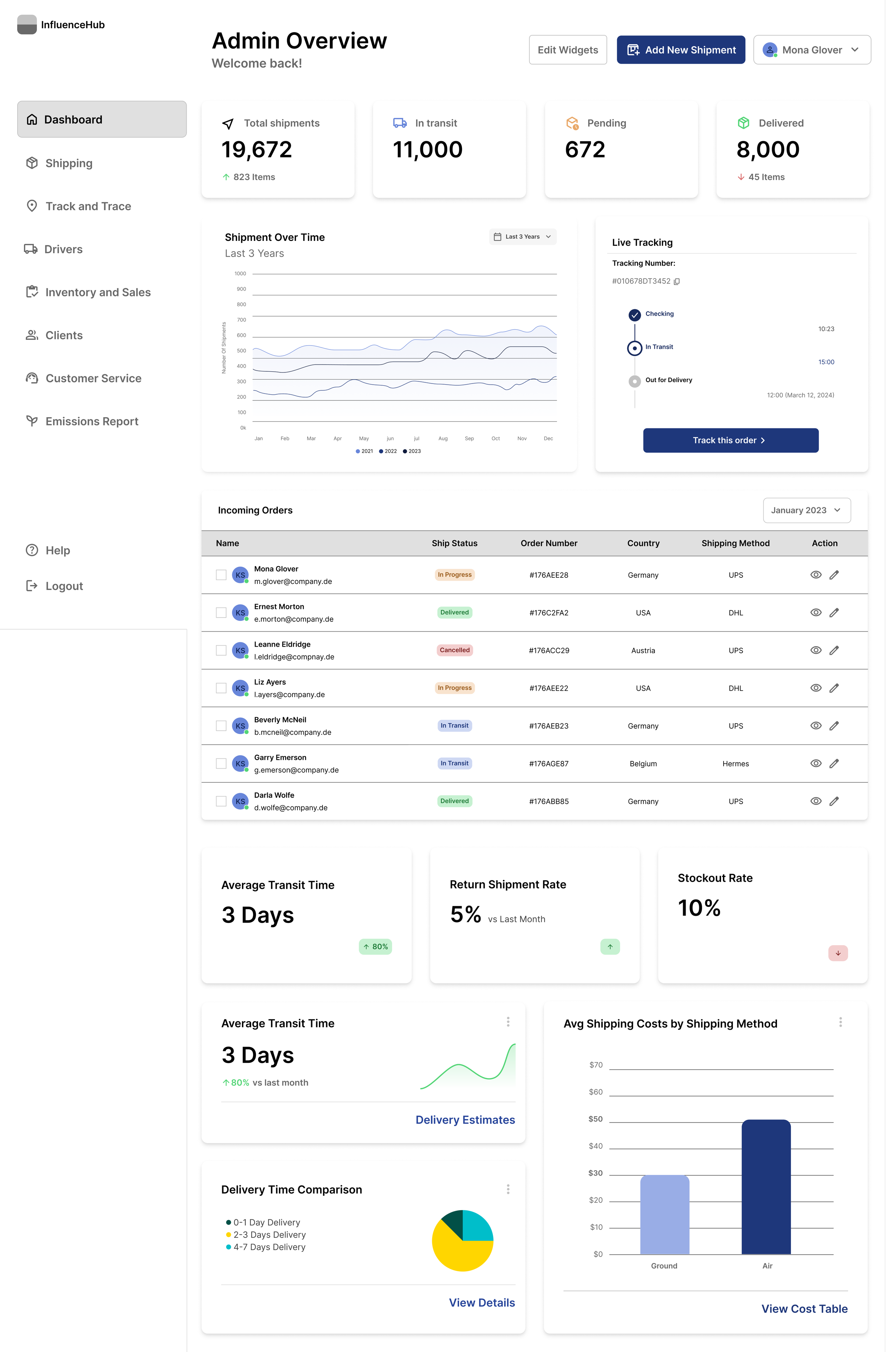Open three-dot menu on Avg Shipping Costs card
Viewport: 896px width, 1352px height.
coord(840,1022)
